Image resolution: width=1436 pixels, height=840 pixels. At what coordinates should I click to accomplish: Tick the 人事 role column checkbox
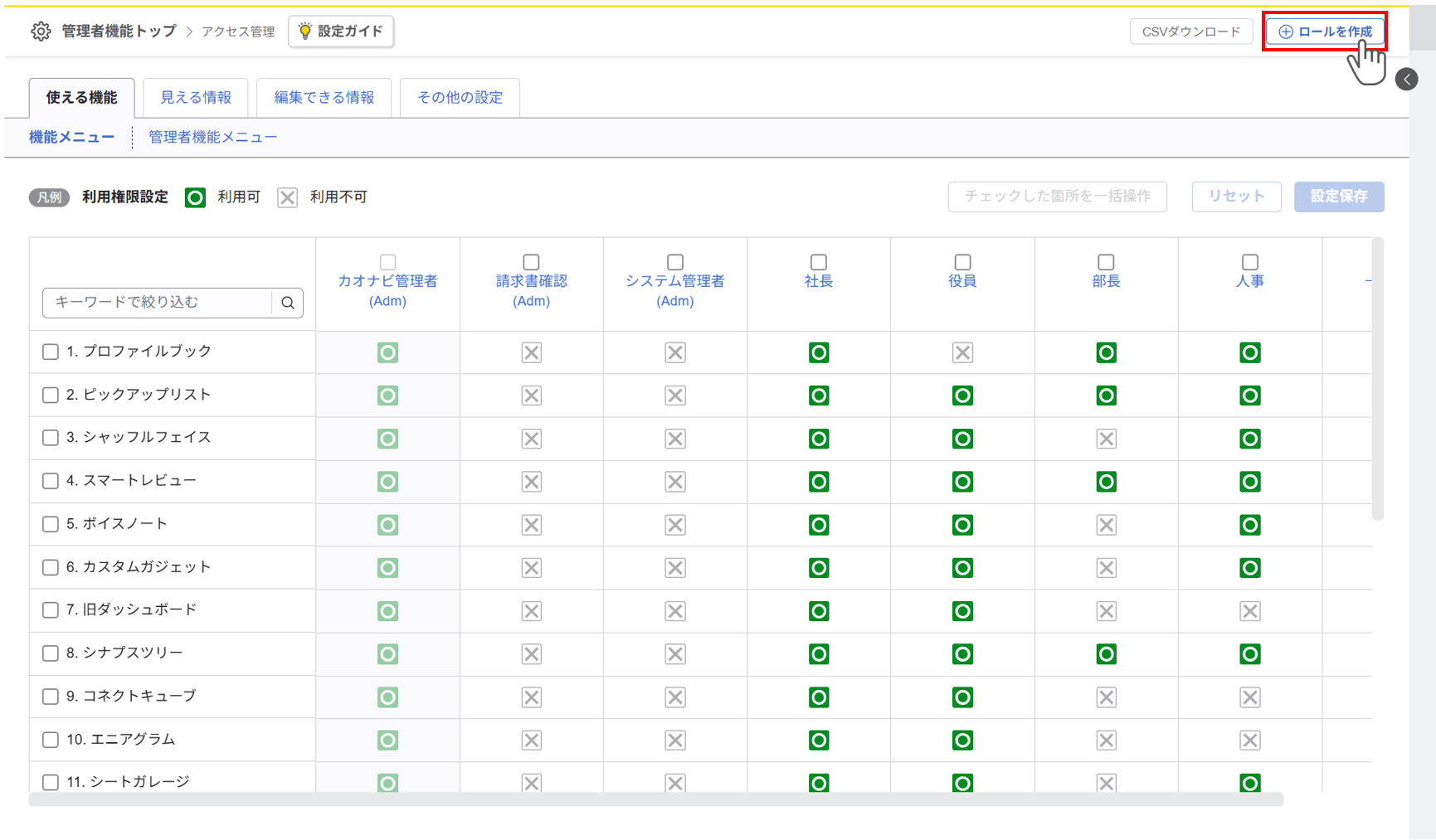click(x=1249, y=262)
